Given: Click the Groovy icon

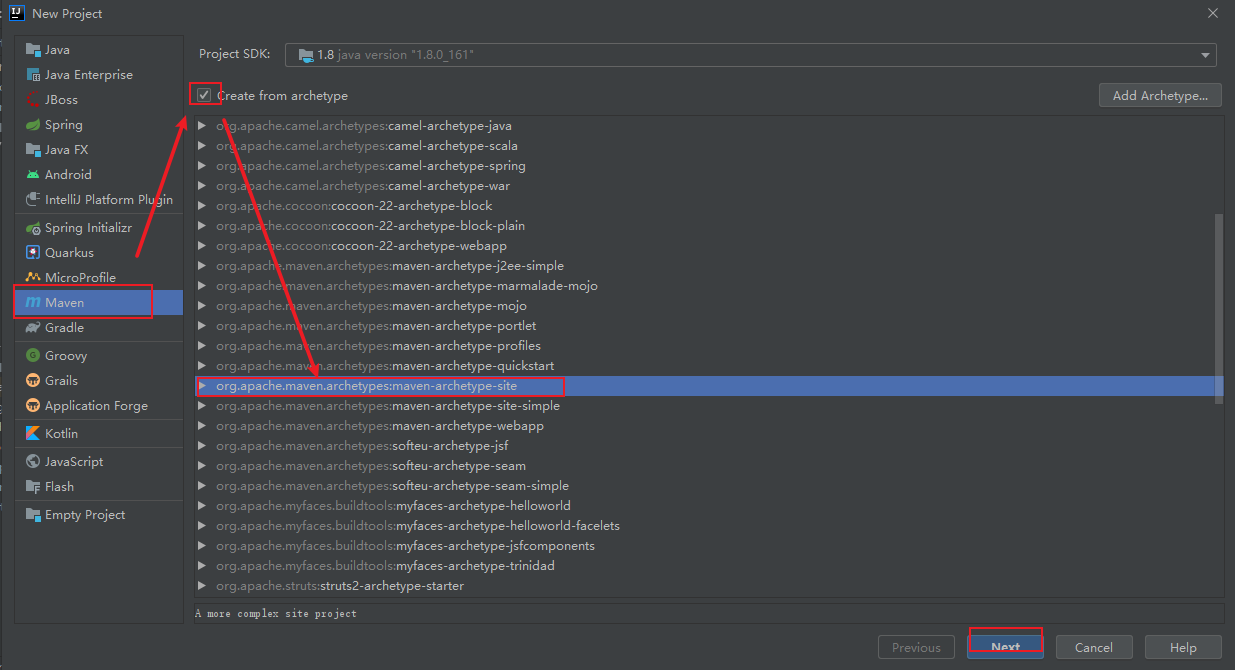Looking at the screenshot, I should click(33, 356).
